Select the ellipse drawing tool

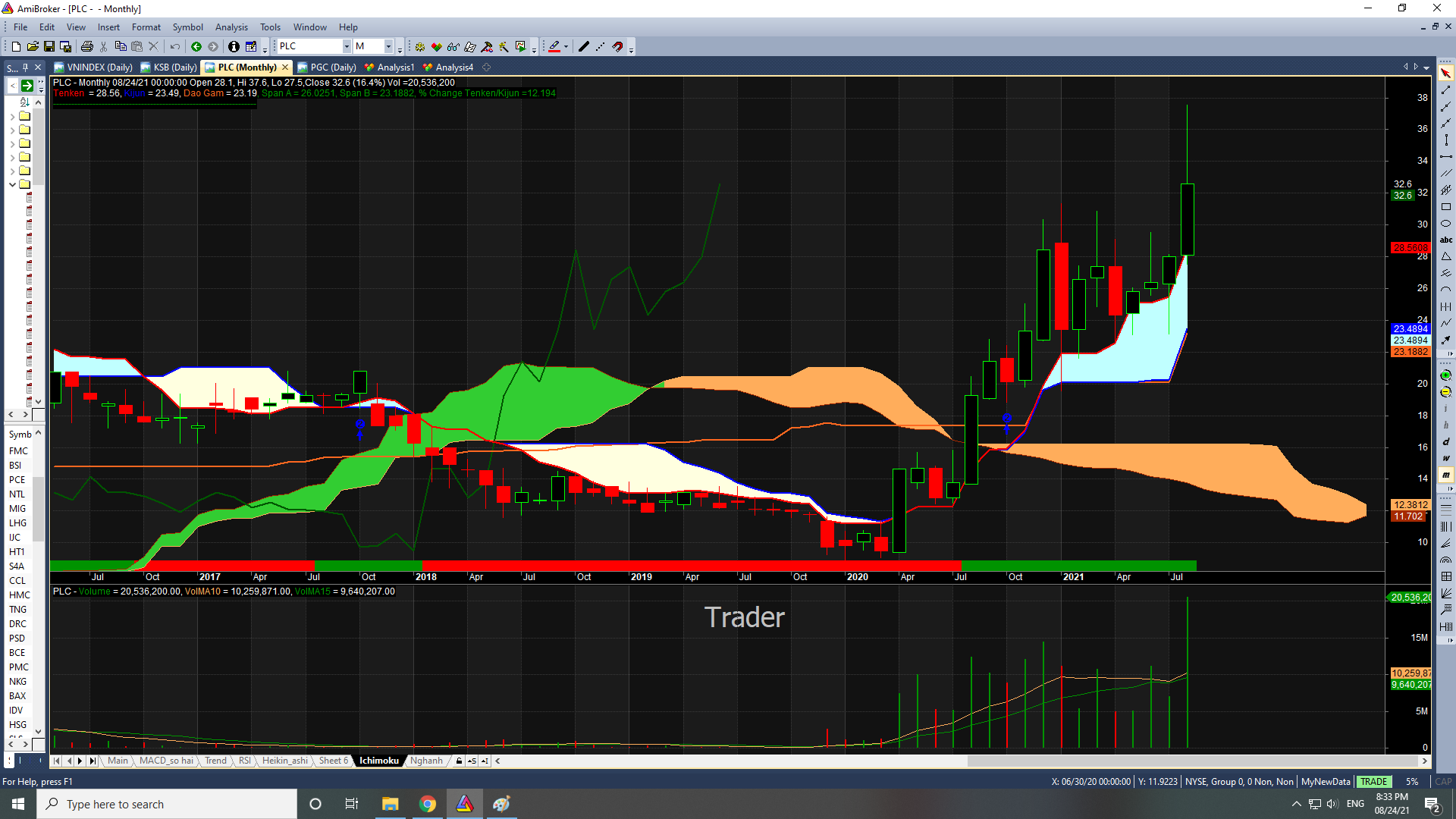[1445, 224]
